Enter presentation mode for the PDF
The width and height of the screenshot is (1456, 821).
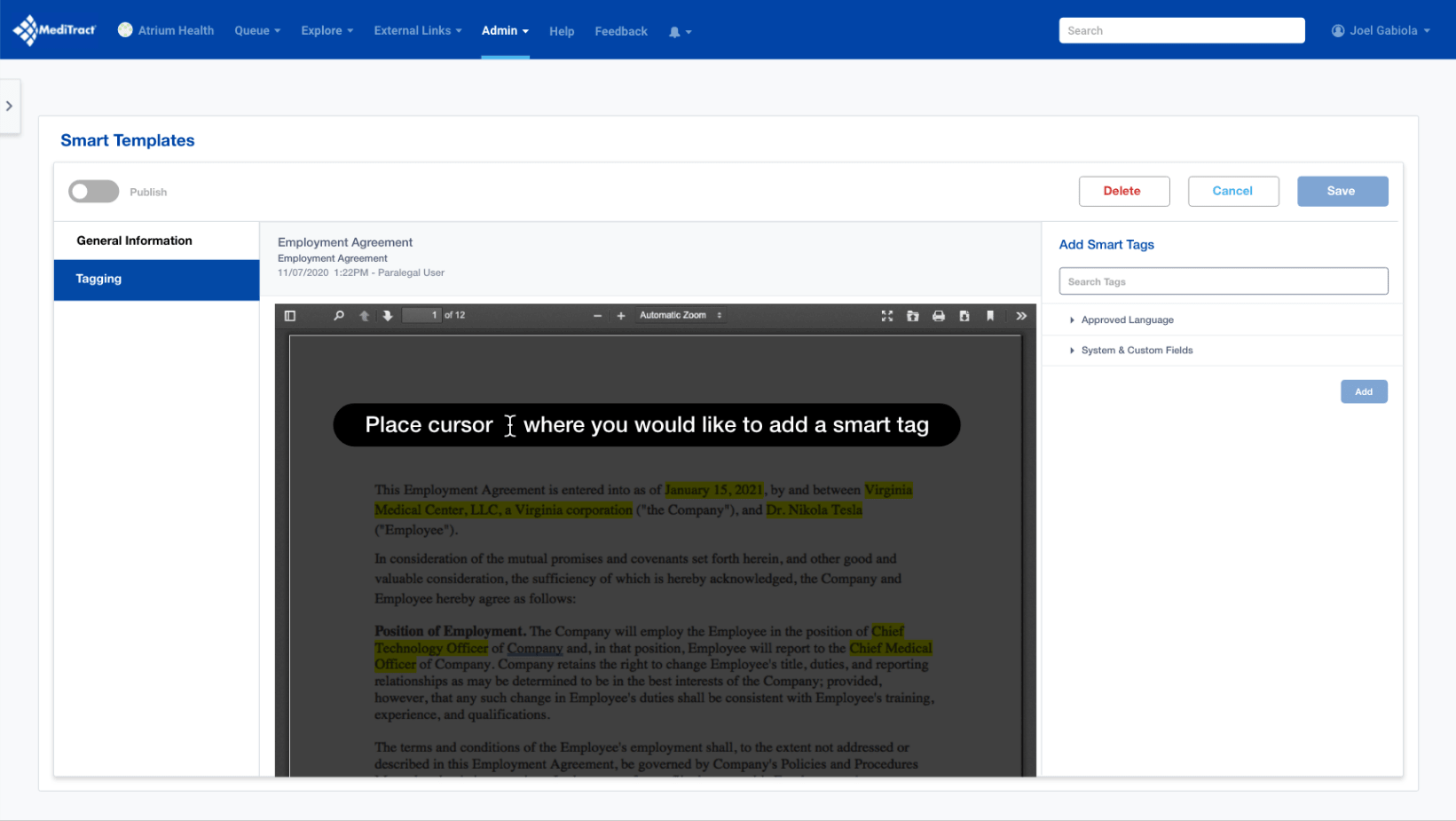coord(886,315)
